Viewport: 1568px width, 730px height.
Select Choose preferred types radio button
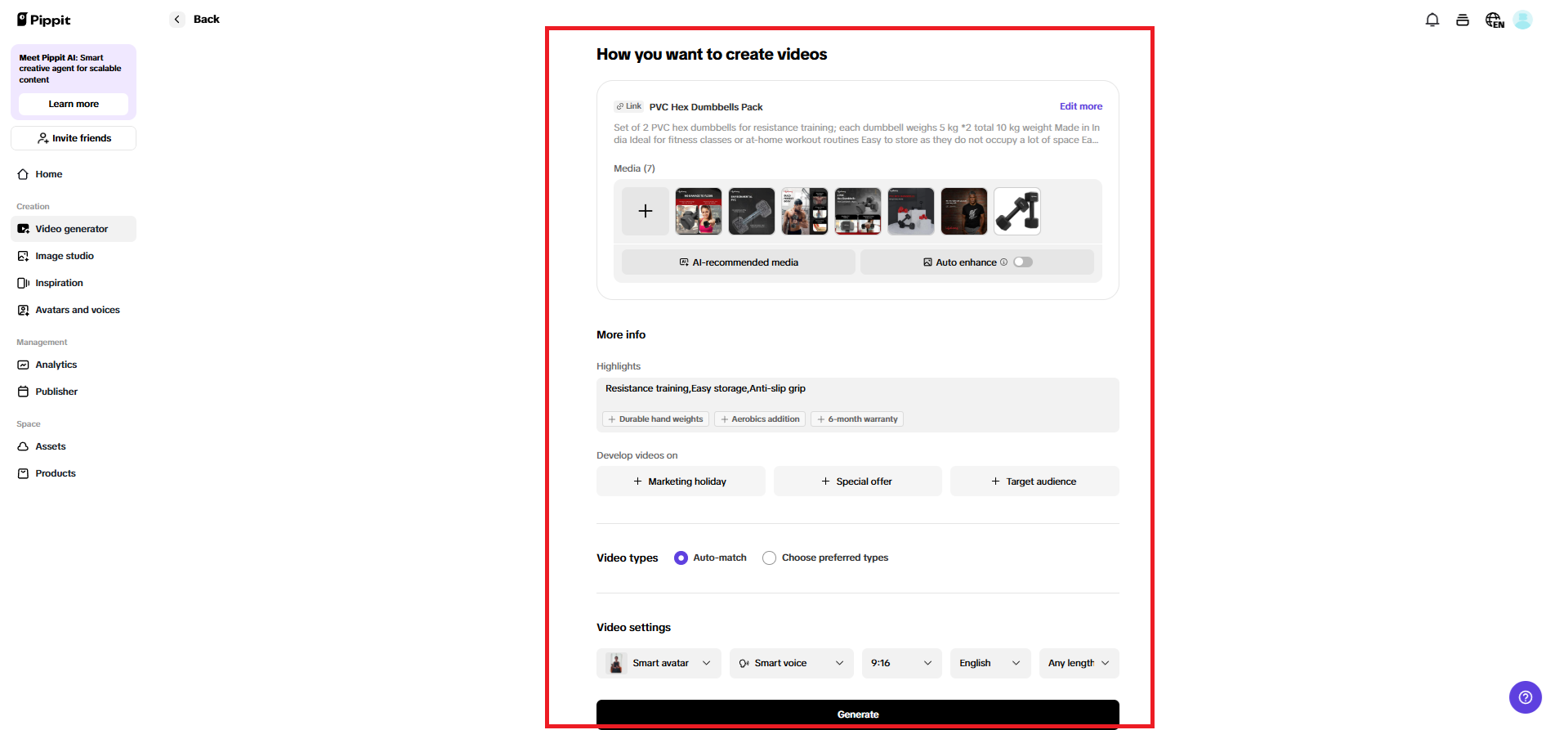(769, 558)
